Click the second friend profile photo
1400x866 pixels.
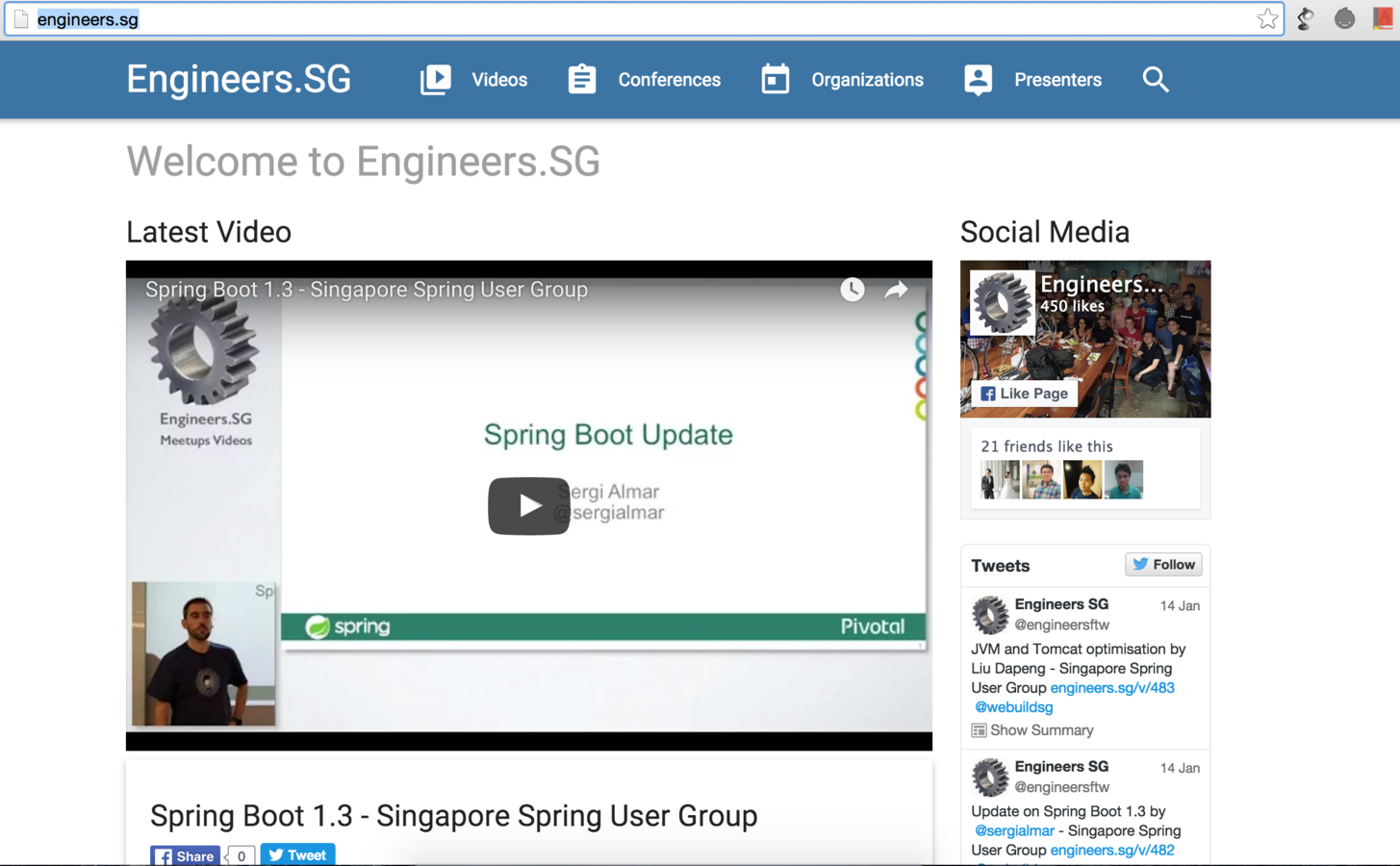pyautogui.click(x=1041, y=479)
